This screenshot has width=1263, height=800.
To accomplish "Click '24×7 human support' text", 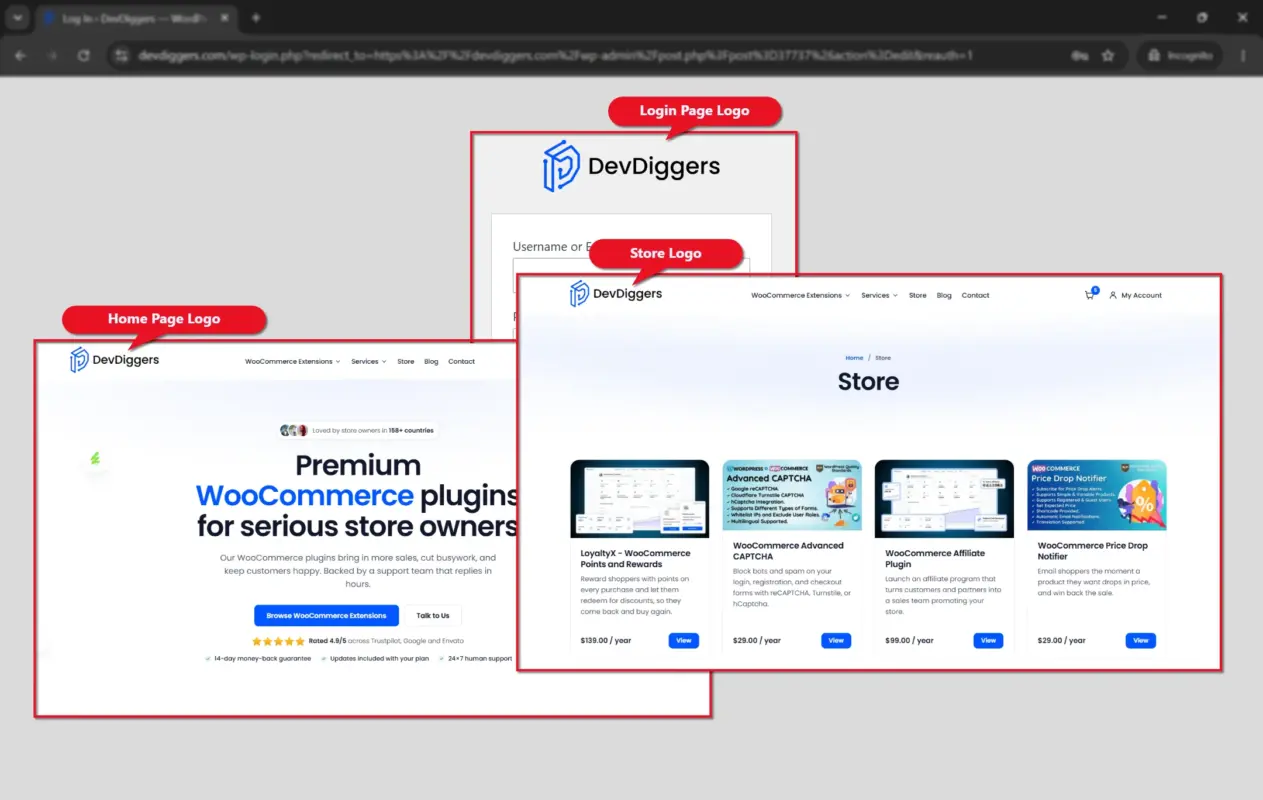I will pyautogui.click(x=480, y=659).
